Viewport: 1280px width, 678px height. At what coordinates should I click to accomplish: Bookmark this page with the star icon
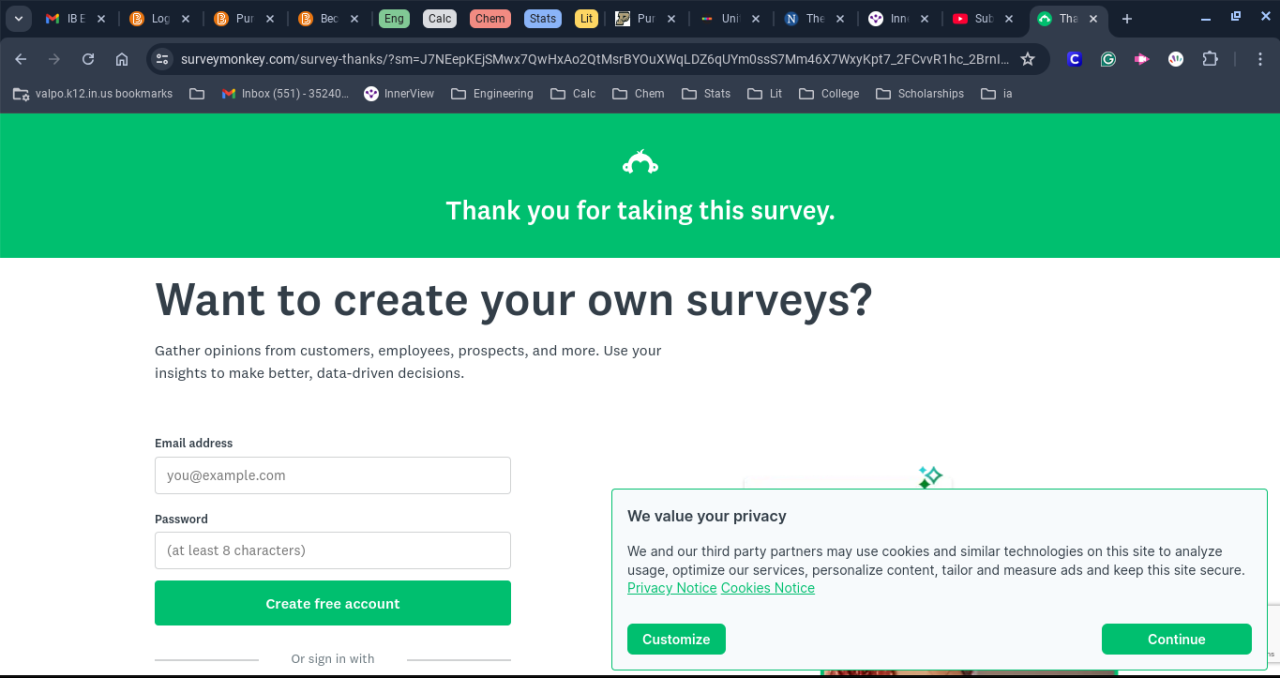click(x=1027, y=59)
